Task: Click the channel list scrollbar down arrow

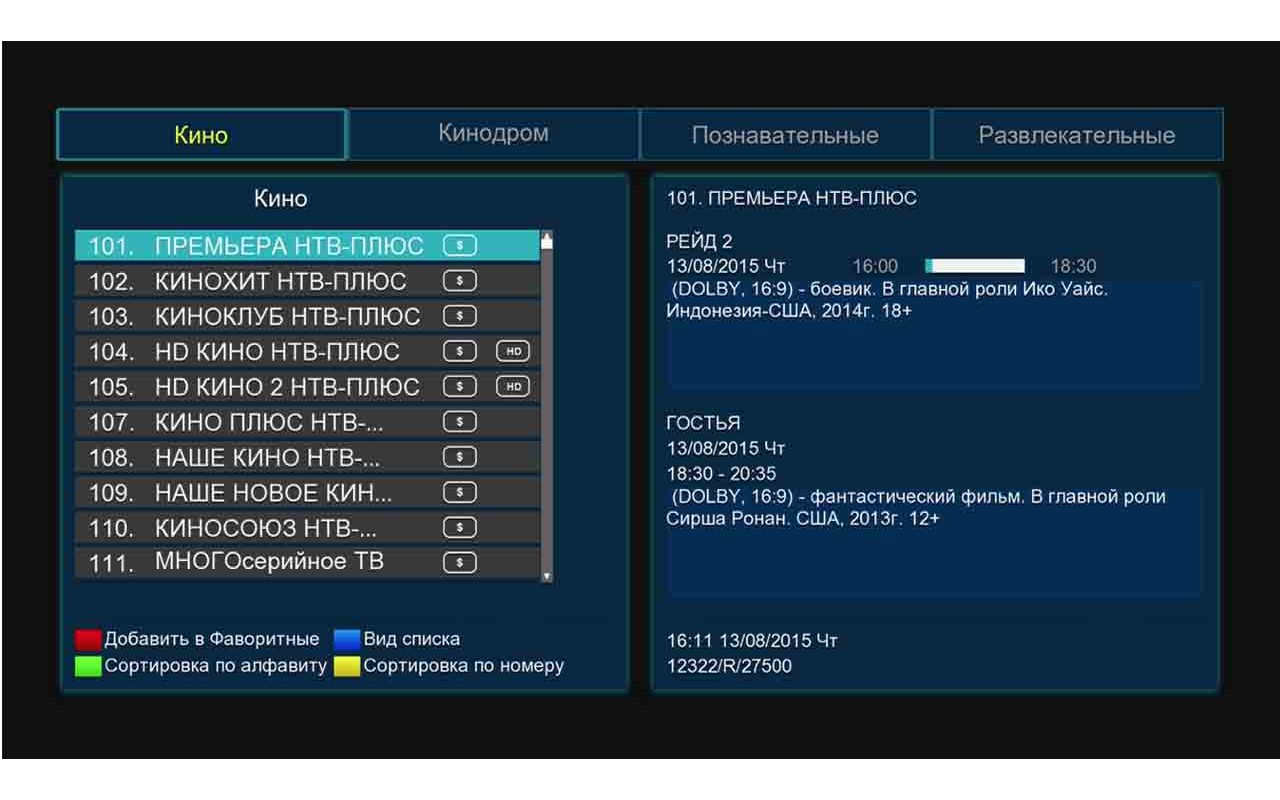Action: click(x=546, y=576)
